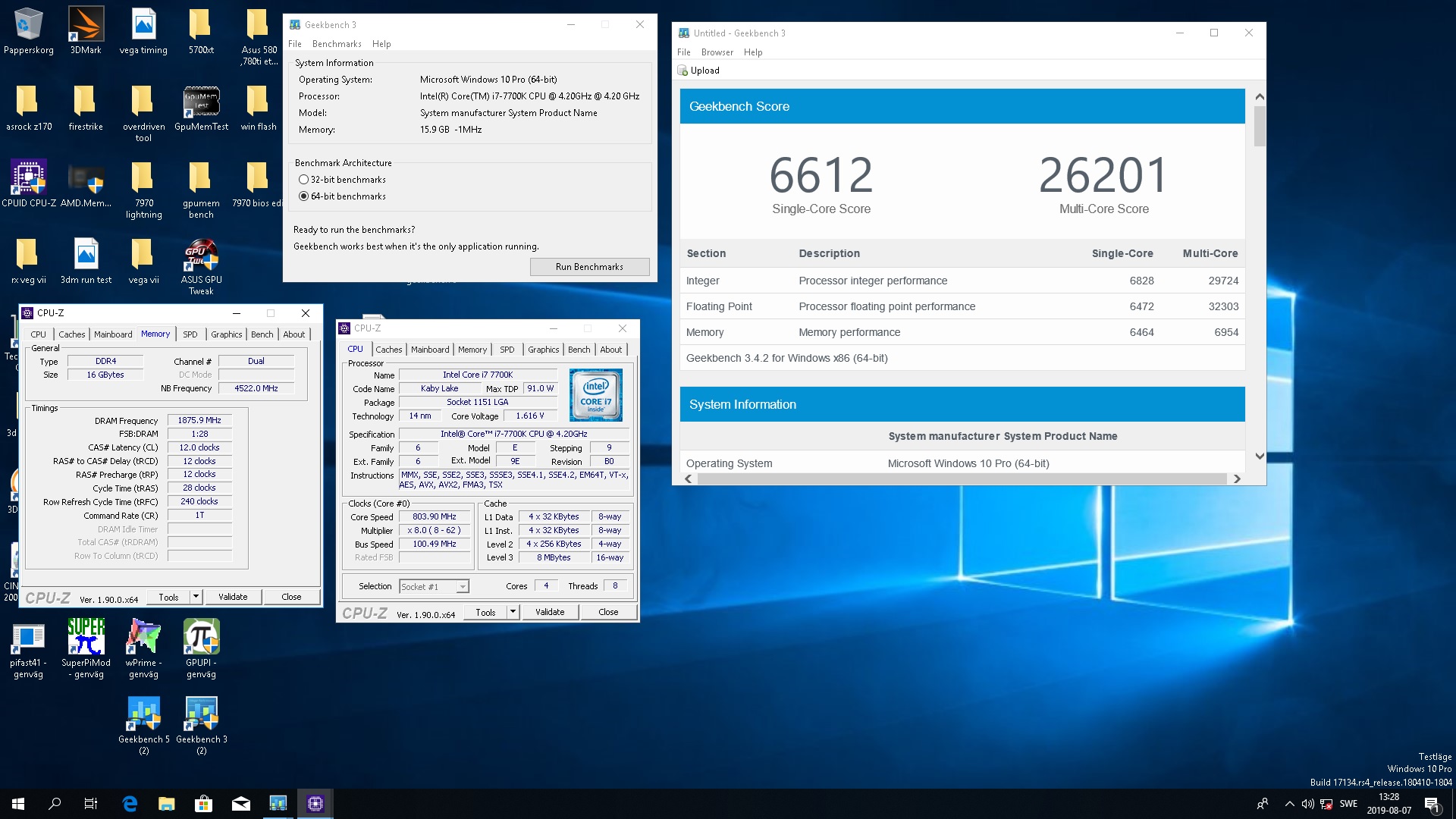Launch the ASUS GPU Tweak shortcut
This screenshot has width=1456, height=819.
[201, 266]
